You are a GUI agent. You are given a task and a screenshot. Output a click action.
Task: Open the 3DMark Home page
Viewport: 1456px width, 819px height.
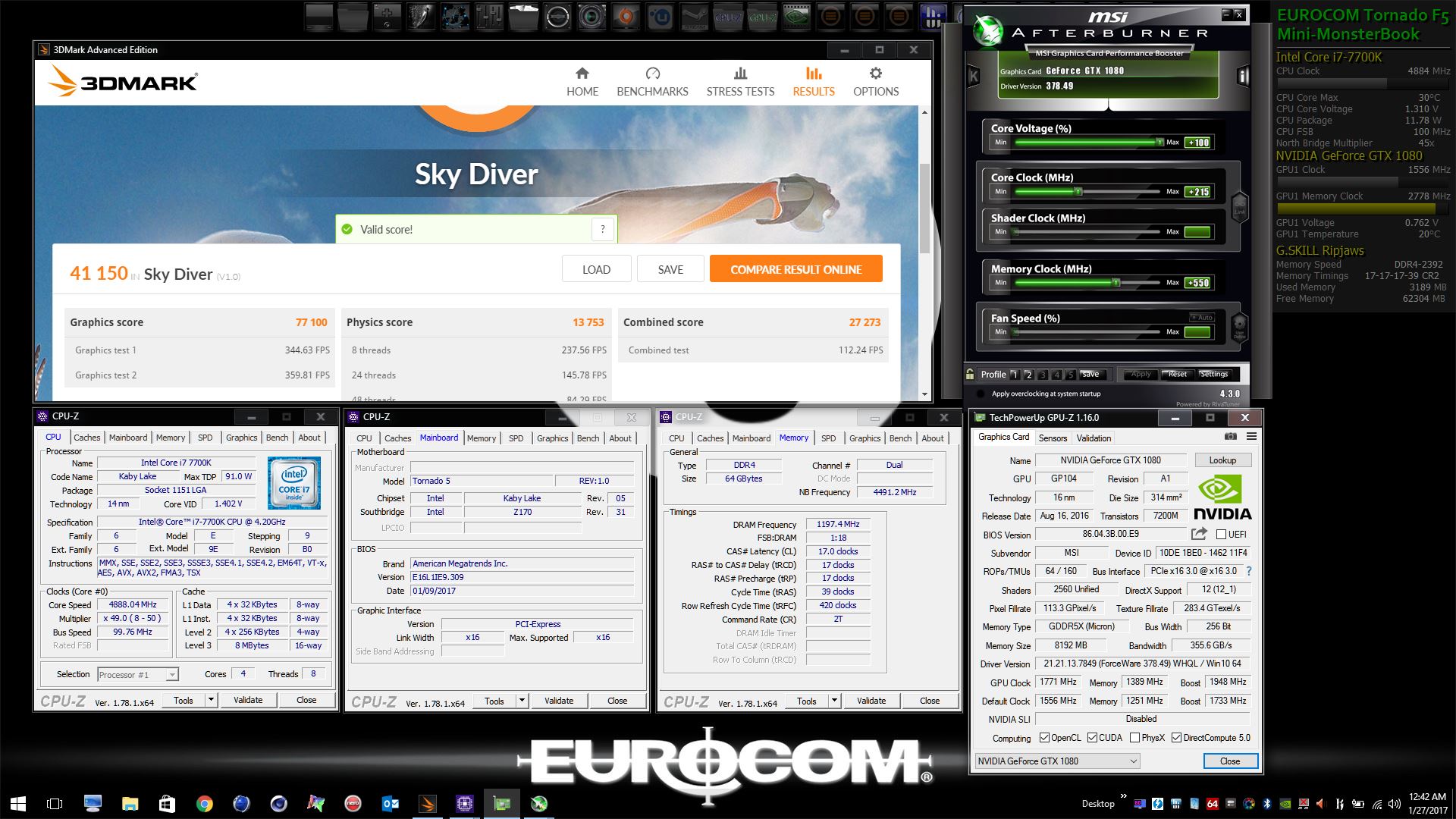582,82
